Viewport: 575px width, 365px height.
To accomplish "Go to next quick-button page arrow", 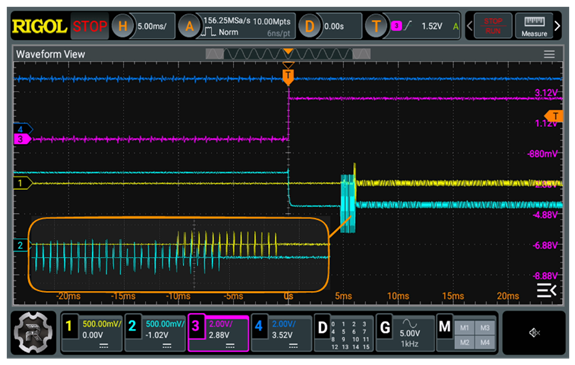I will (557, 26).
